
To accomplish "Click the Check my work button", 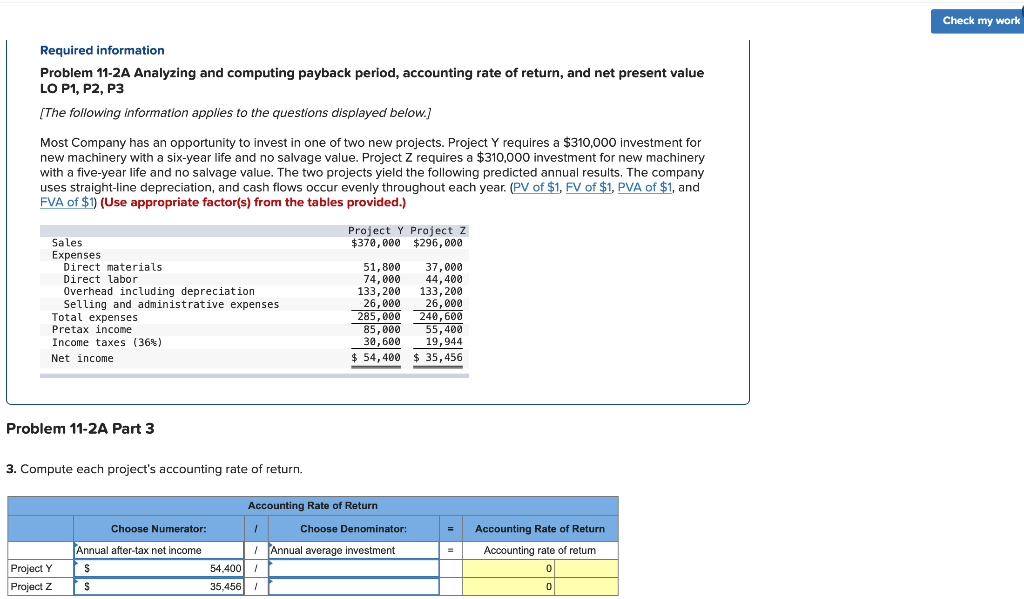I will (x=977, y=20).
